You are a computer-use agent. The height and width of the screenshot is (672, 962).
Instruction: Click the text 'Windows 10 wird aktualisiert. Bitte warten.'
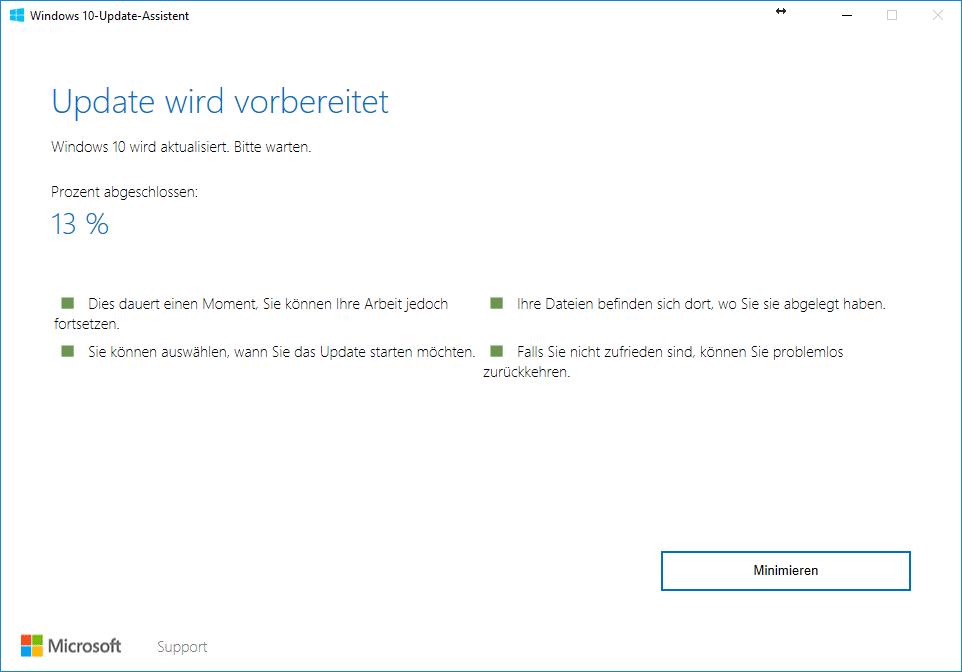181,147
